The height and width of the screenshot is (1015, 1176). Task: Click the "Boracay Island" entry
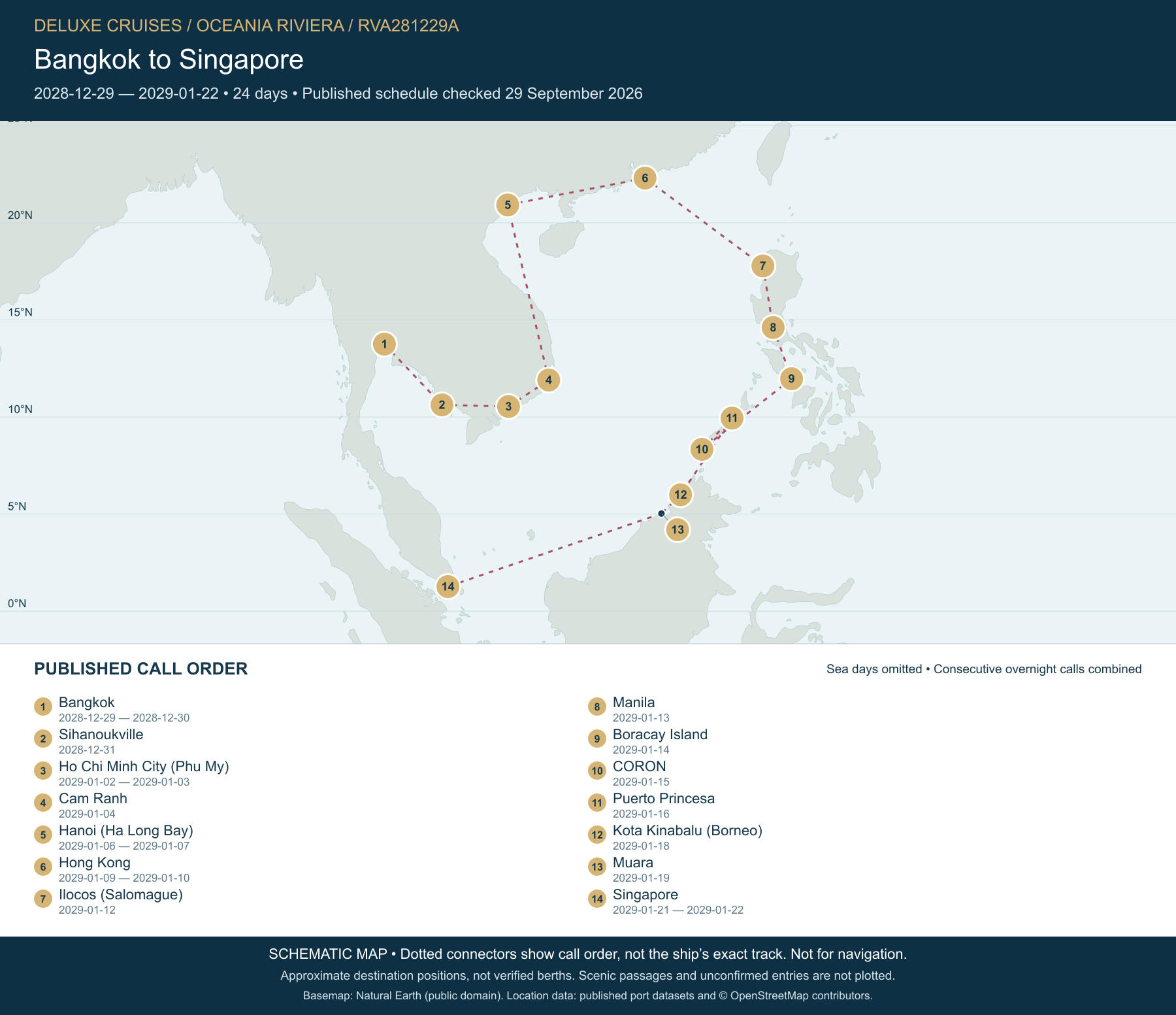[660, 735]
